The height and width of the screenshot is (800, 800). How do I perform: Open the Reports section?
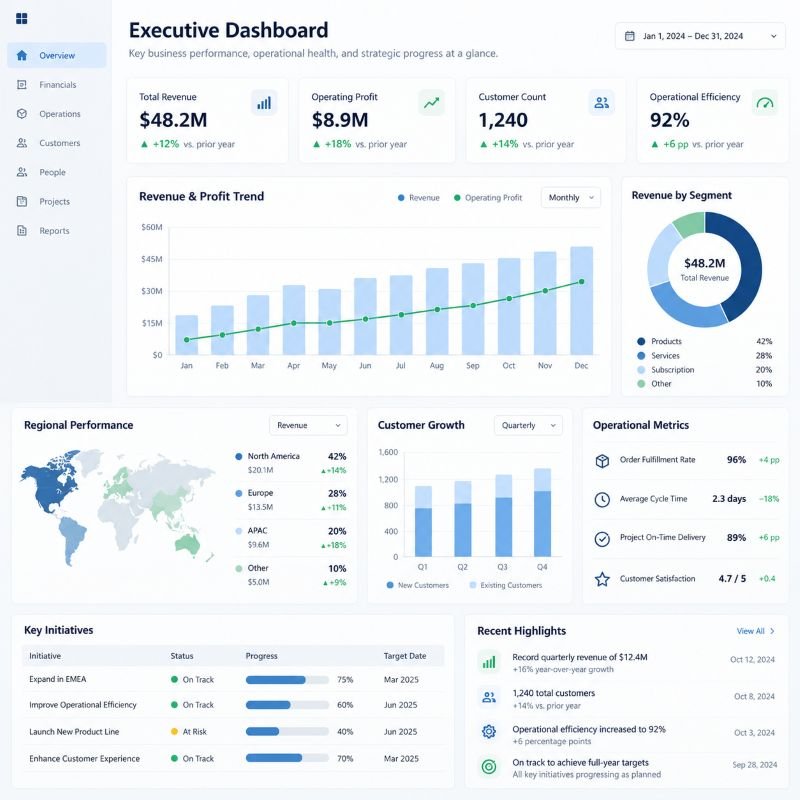(x=57, y=231)
